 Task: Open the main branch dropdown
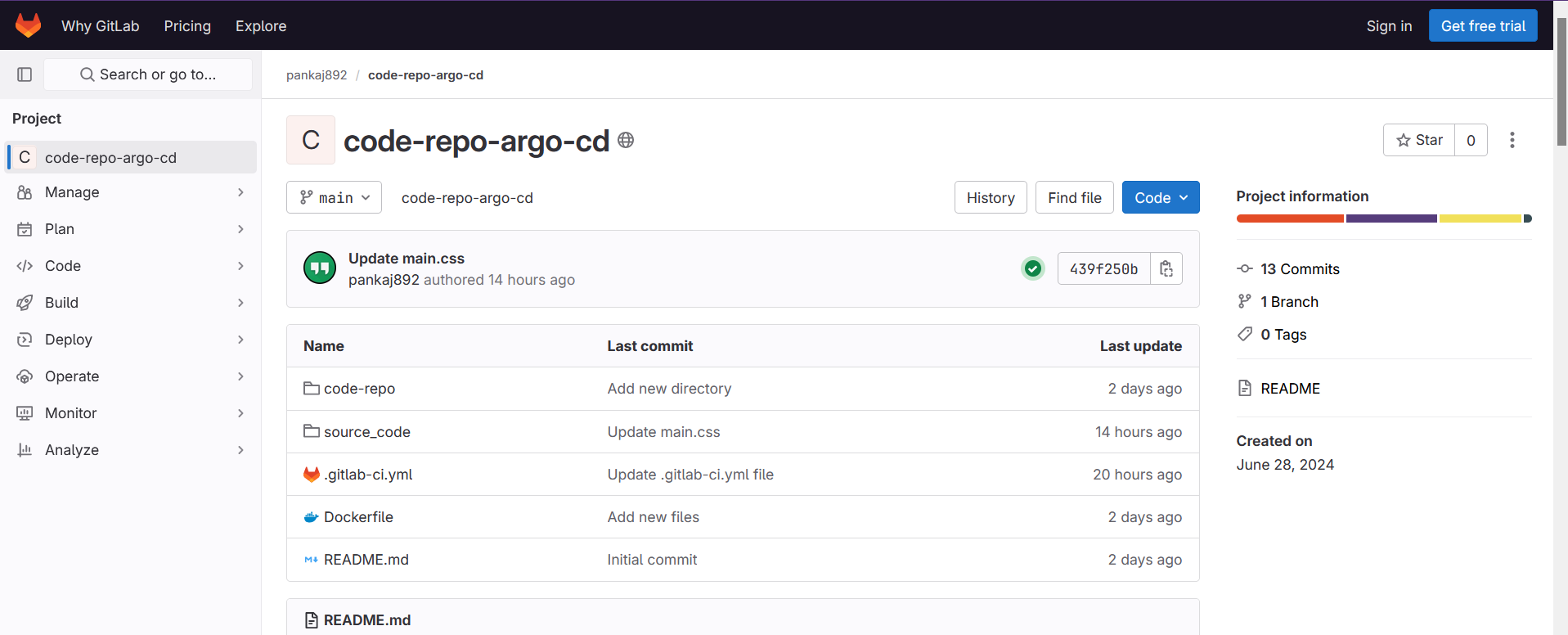(334, 197)
